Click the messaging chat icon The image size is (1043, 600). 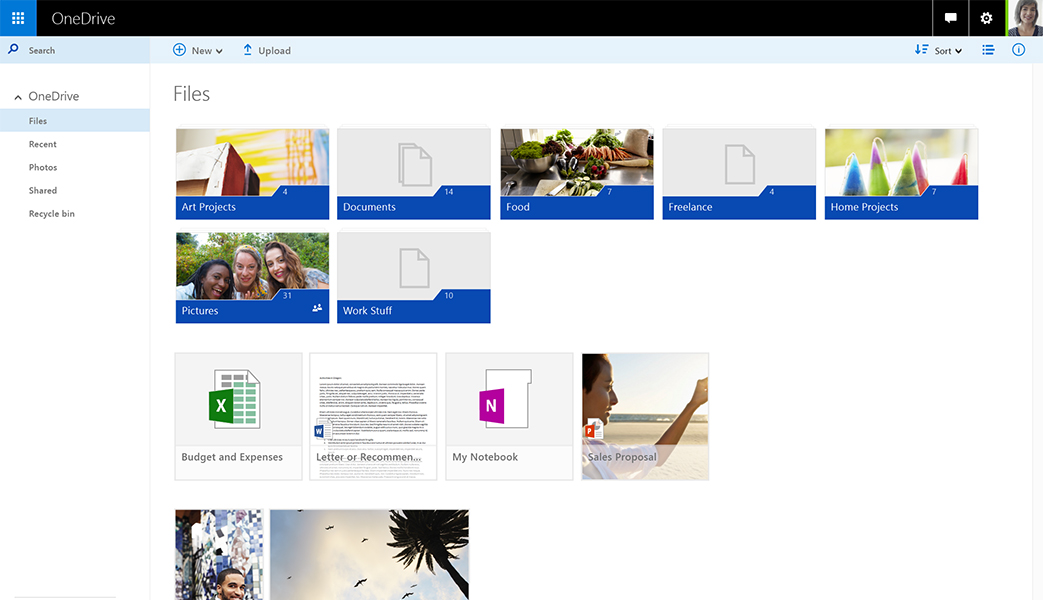950,18
